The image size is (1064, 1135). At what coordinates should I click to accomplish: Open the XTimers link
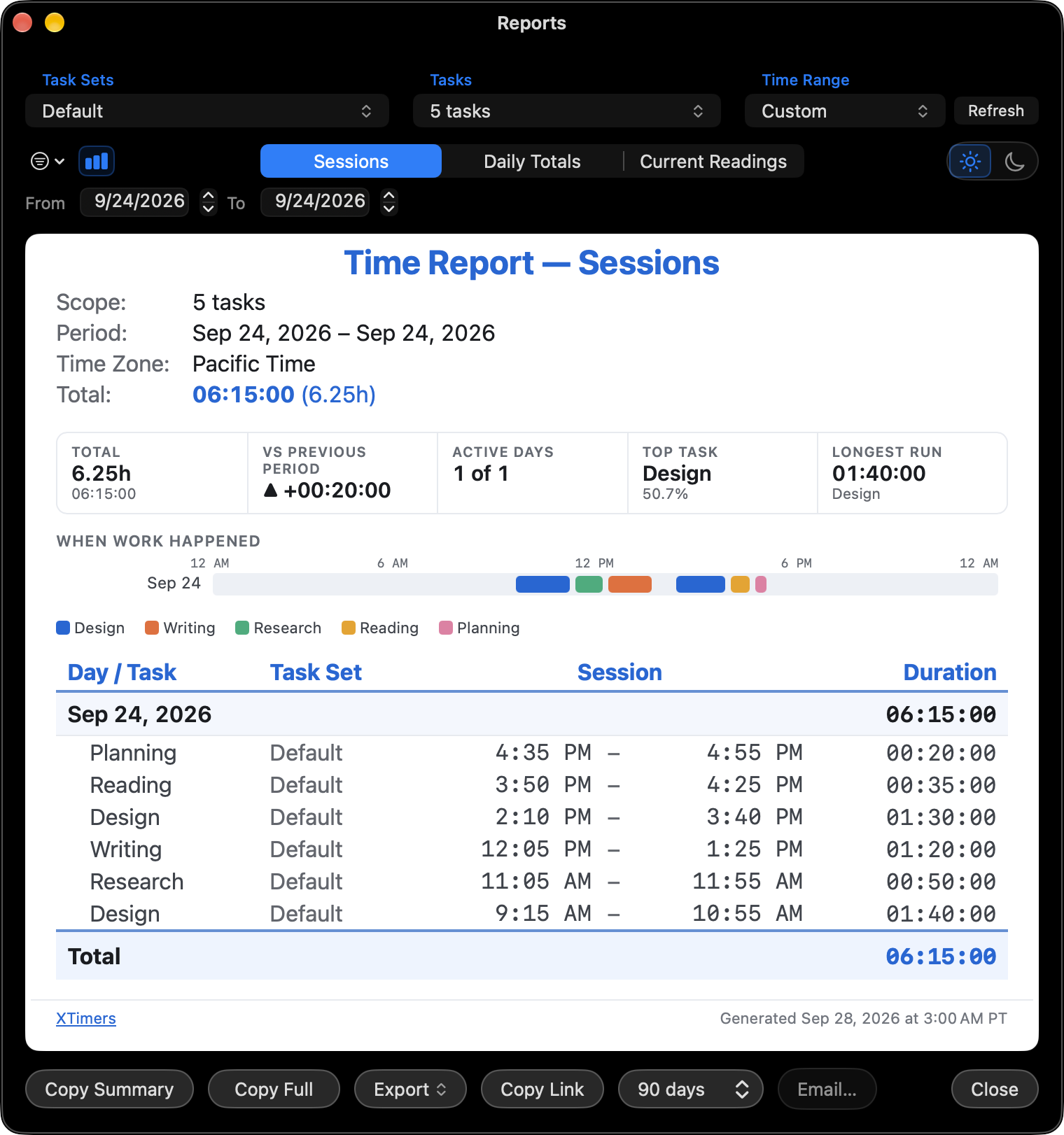click(86, 1018)
